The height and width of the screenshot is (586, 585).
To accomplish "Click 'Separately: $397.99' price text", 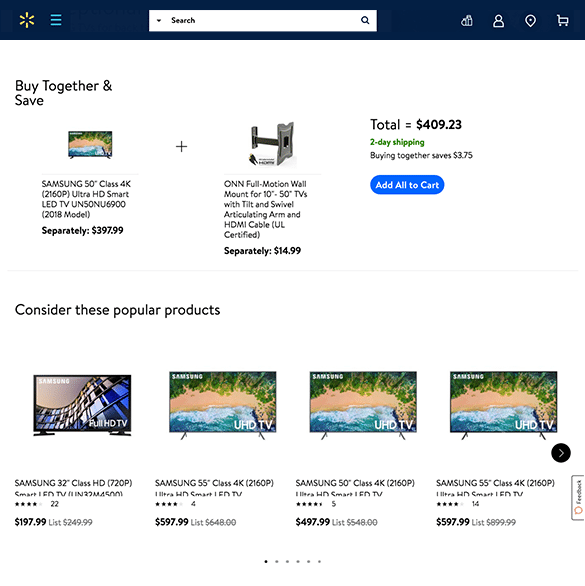I will (x=82, y=231).
